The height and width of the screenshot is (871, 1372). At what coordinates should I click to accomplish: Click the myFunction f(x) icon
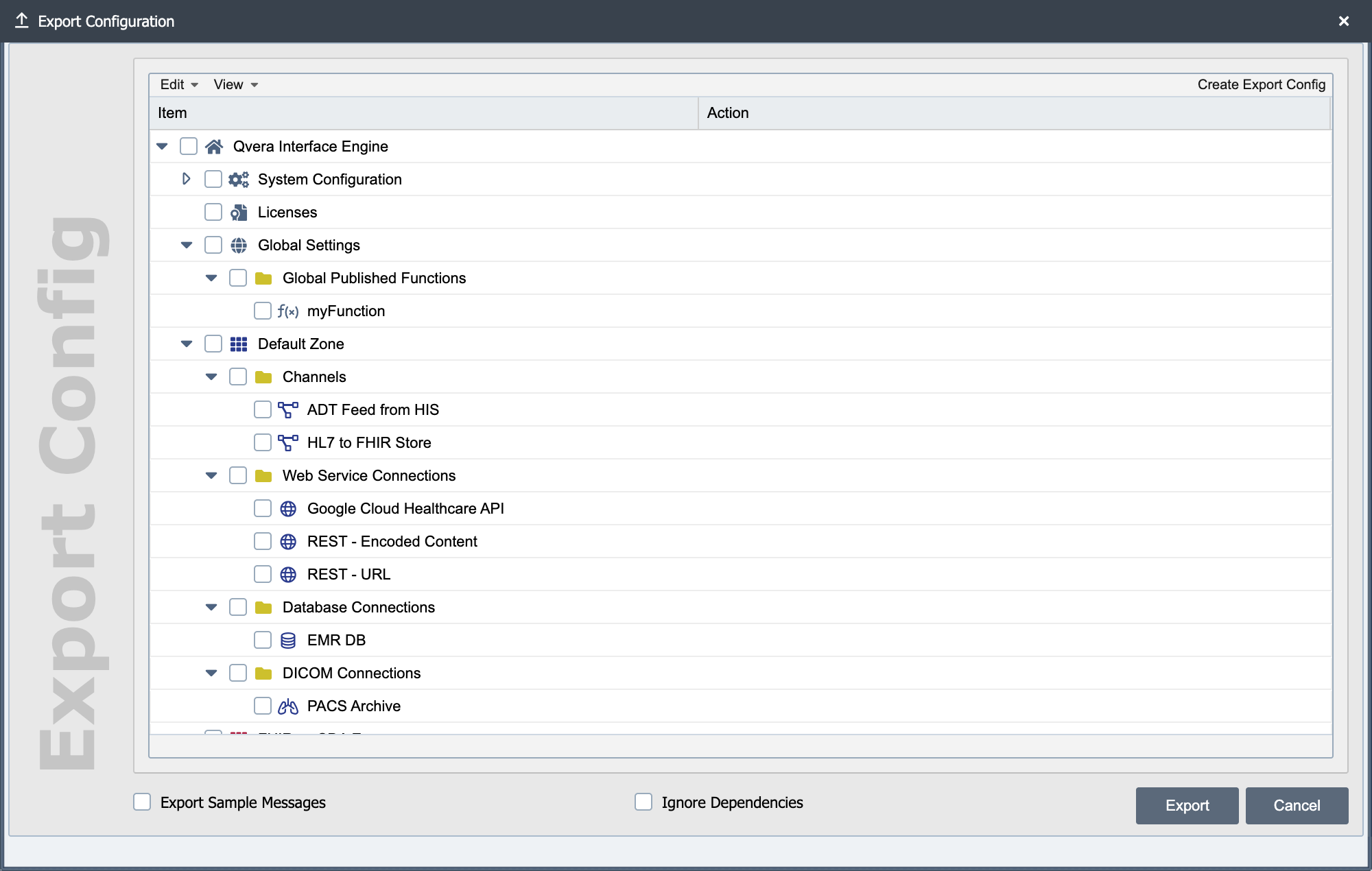pyautogui.click(x=288, y=311)
